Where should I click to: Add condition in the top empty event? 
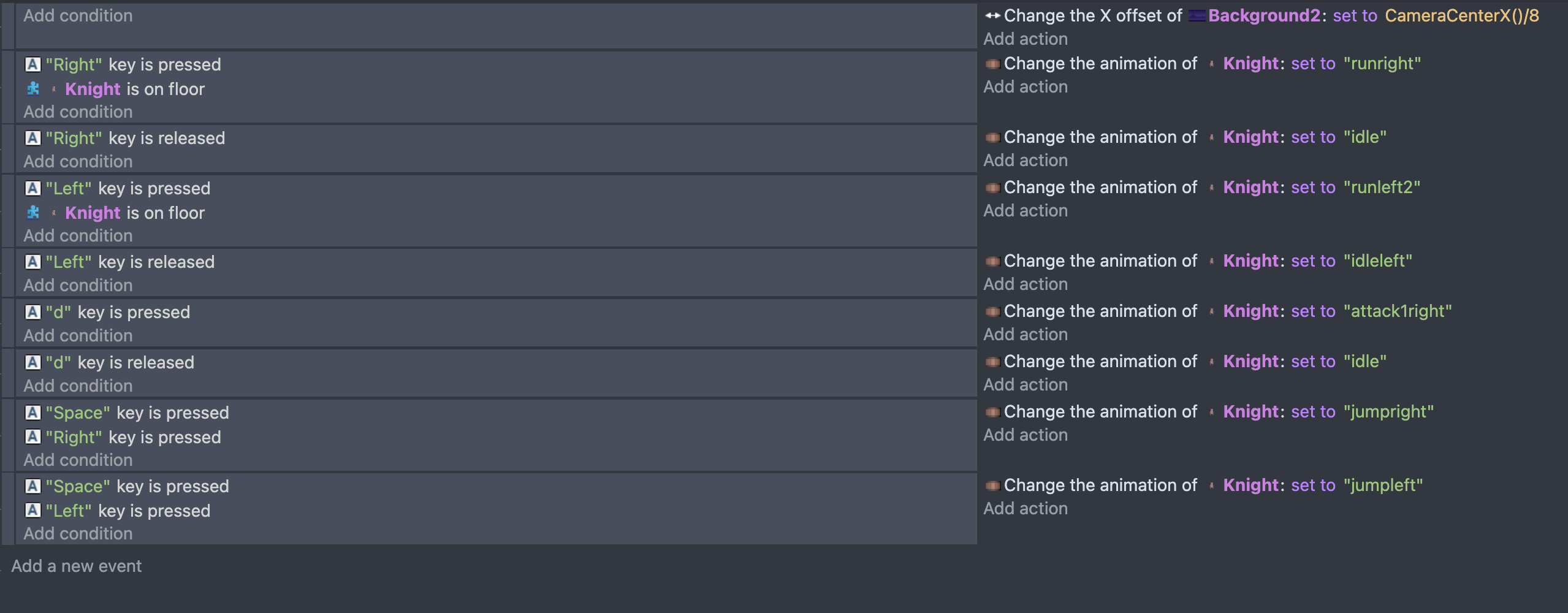pyautogui.click(x=78, y=15)
